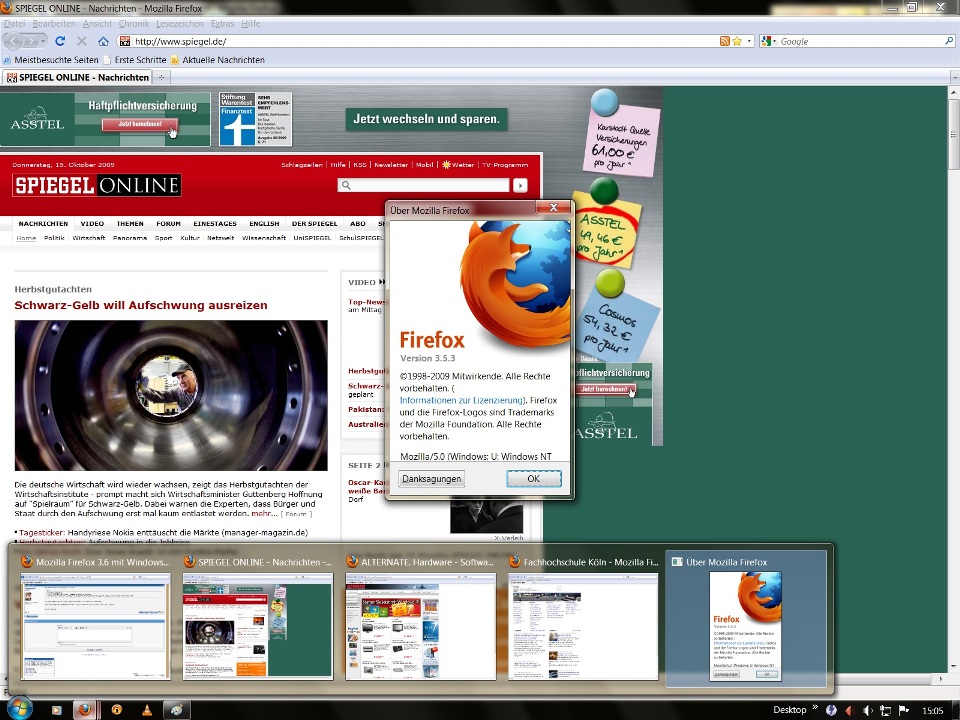
Task: Click the network icon in system tray
Action: tap(885, 710)
